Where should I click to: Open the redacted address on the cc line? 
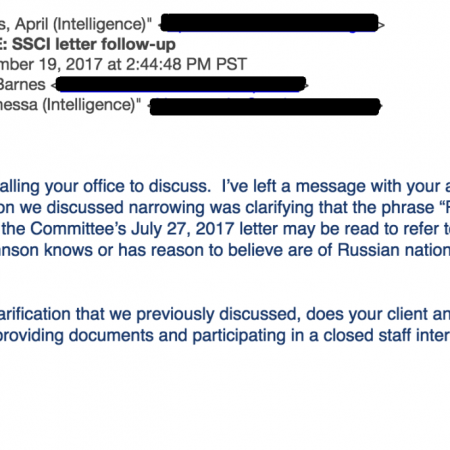coord(265,107)
